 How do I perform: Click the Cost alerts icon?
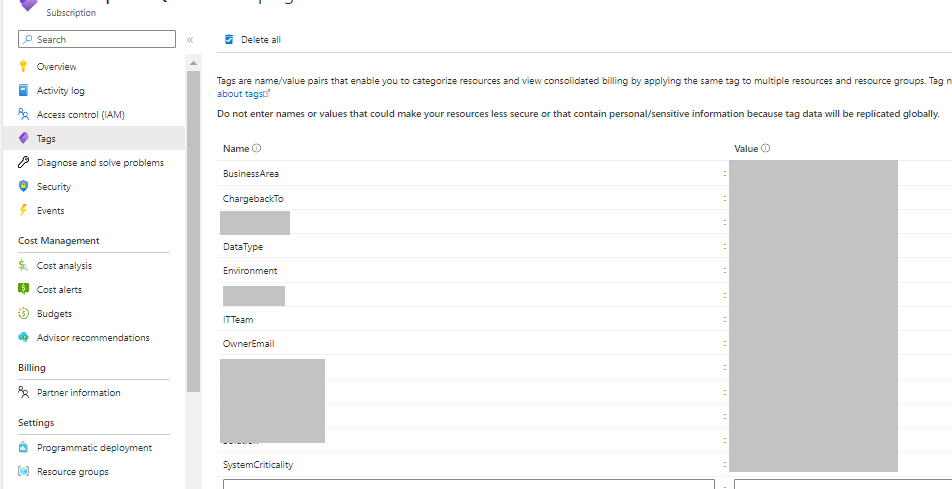click(x=24, y=290)
